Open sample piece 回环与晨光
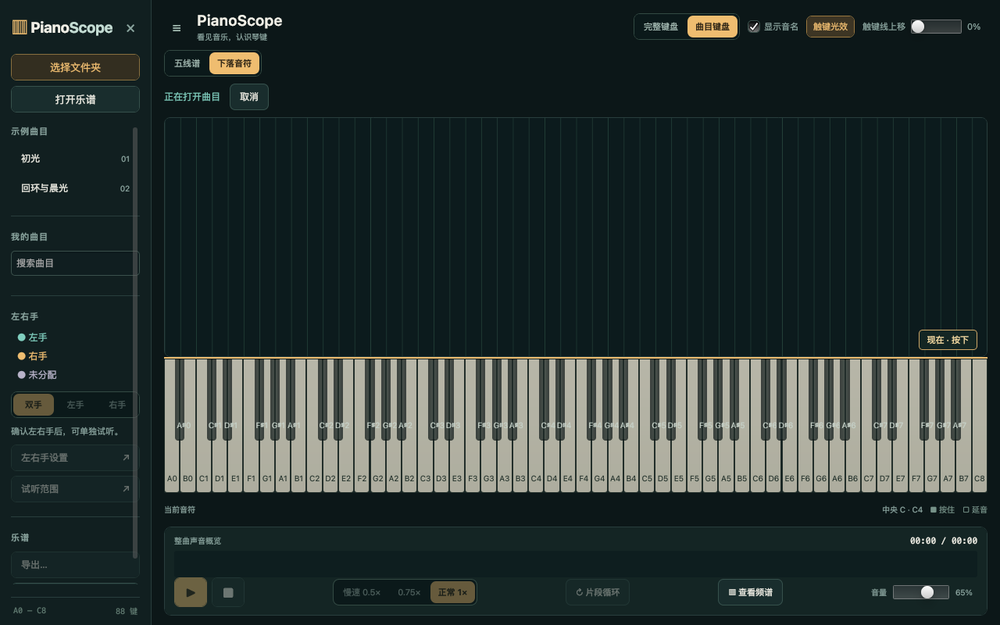Image resolution: width=1000 pixels, height=625 pixels. pyautogui.click(x=75, y=188)
